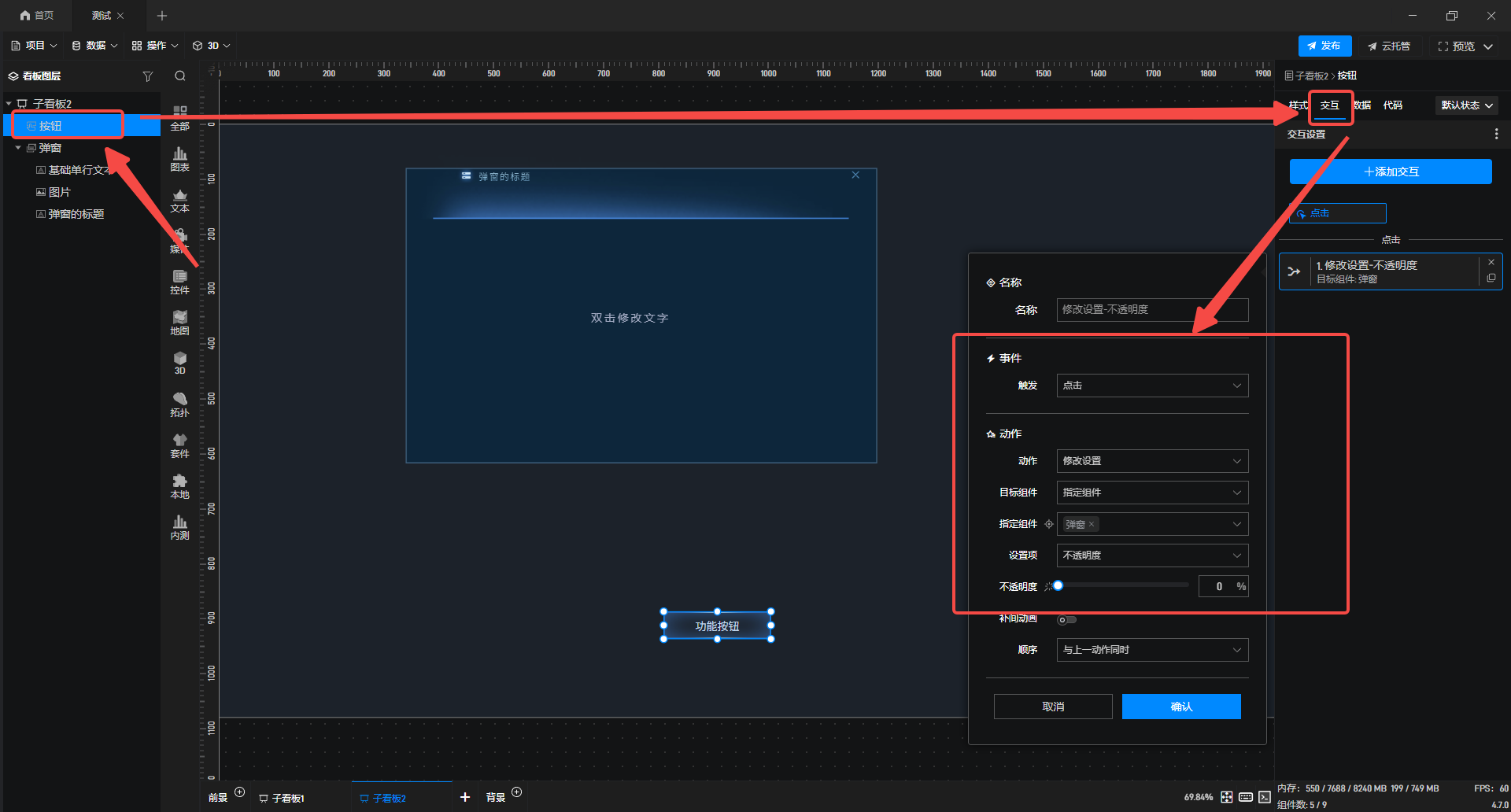Image resolution: width=1511 pixels, height=812 pixels.
Task: Open the 套件 (kit) component category
Action: [x=179, y=445]
